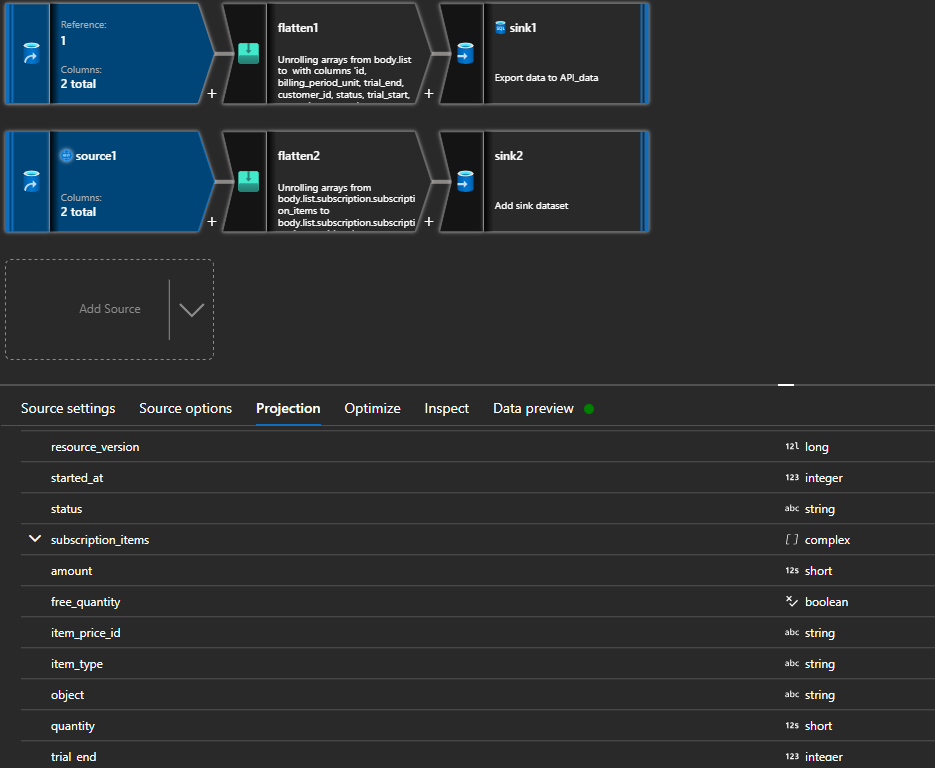935x768 pixels.
Task: Select the flatten1 transformation icon
Action: tap(248, 54)
